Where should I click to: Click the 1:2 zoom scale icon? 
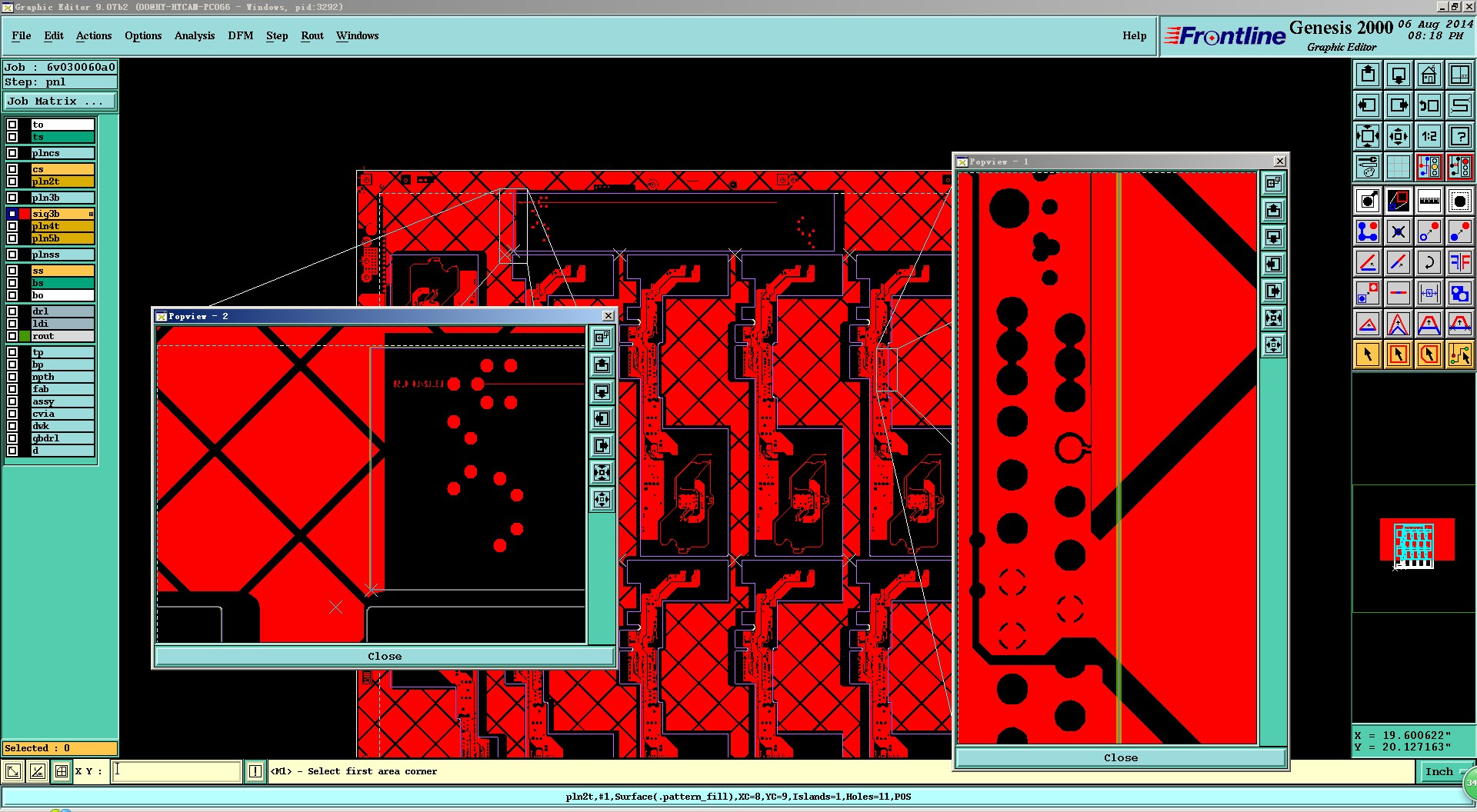1429,136
